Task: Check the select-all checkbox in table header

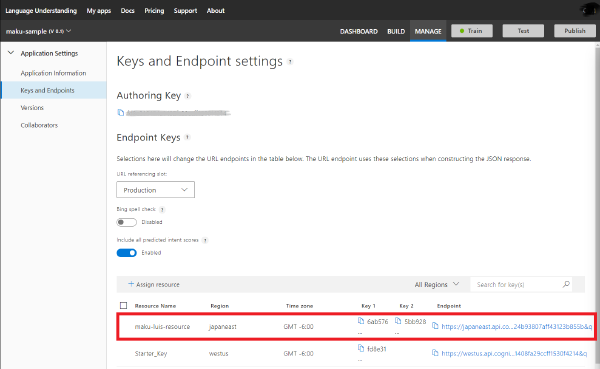Action: 123,305
